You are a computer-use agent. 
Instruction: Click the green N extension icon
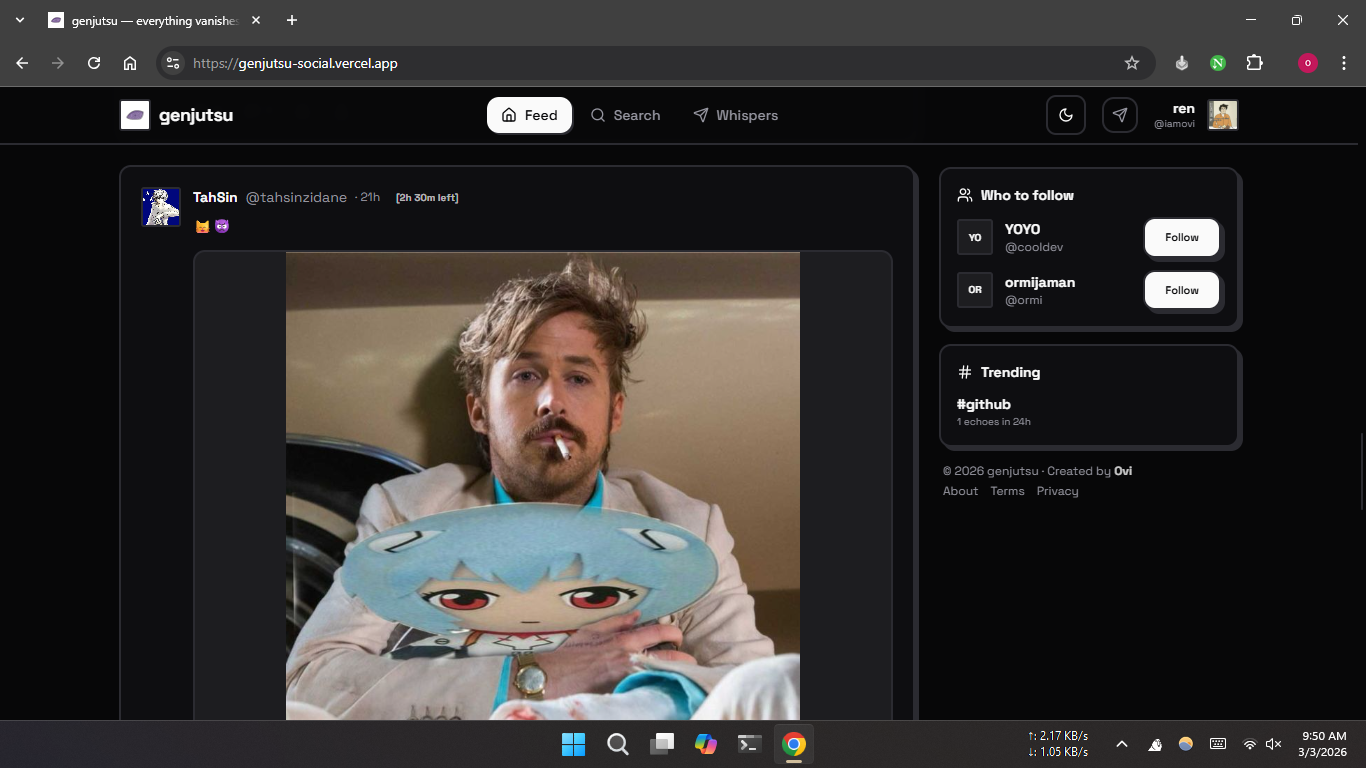(1218, 63)
